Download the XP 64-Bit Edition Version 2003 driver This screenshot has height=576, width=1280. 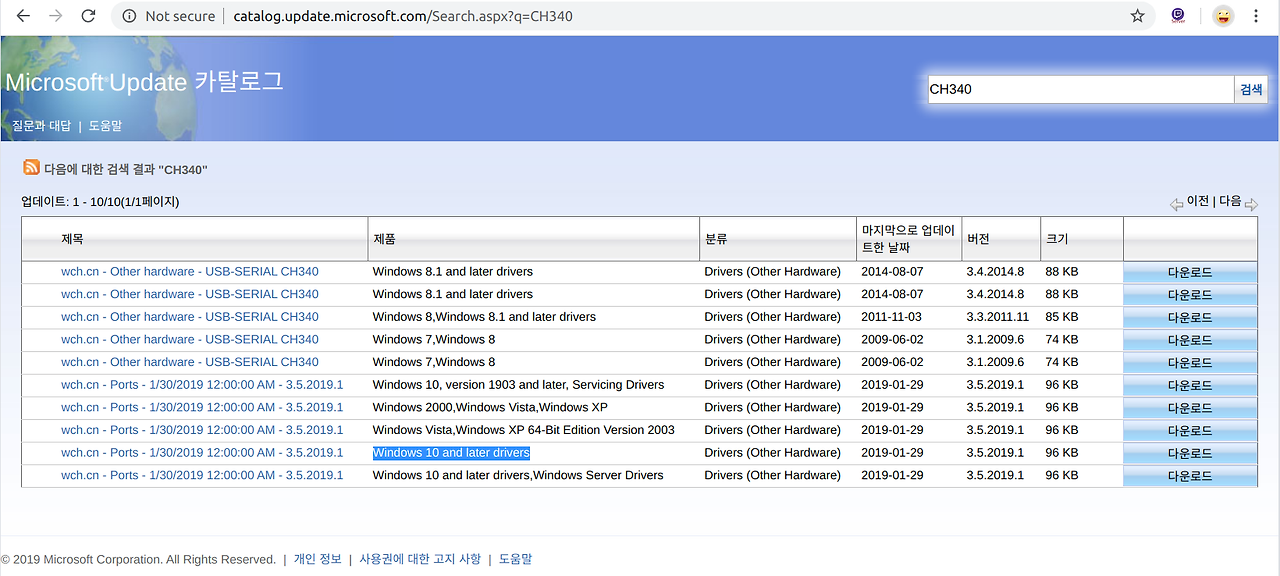click(1190, 430)
